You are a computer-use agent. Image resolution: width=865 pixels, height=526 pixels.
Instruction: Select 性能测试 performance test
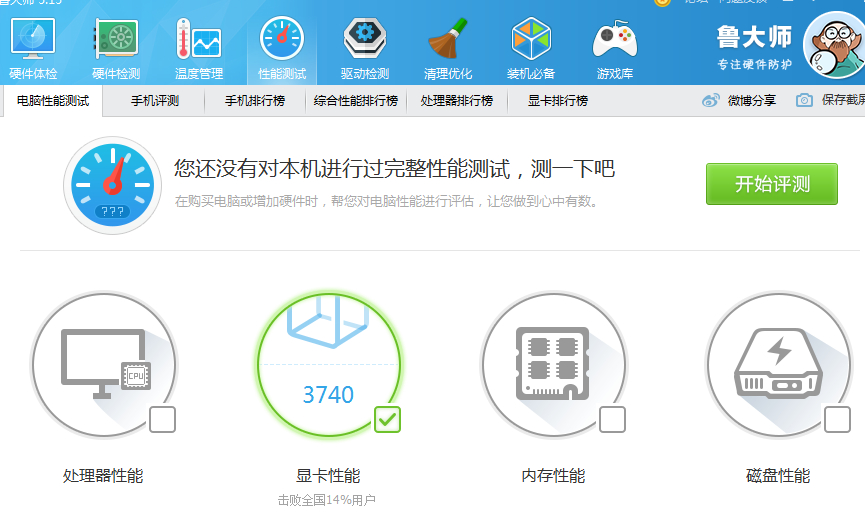282,49
